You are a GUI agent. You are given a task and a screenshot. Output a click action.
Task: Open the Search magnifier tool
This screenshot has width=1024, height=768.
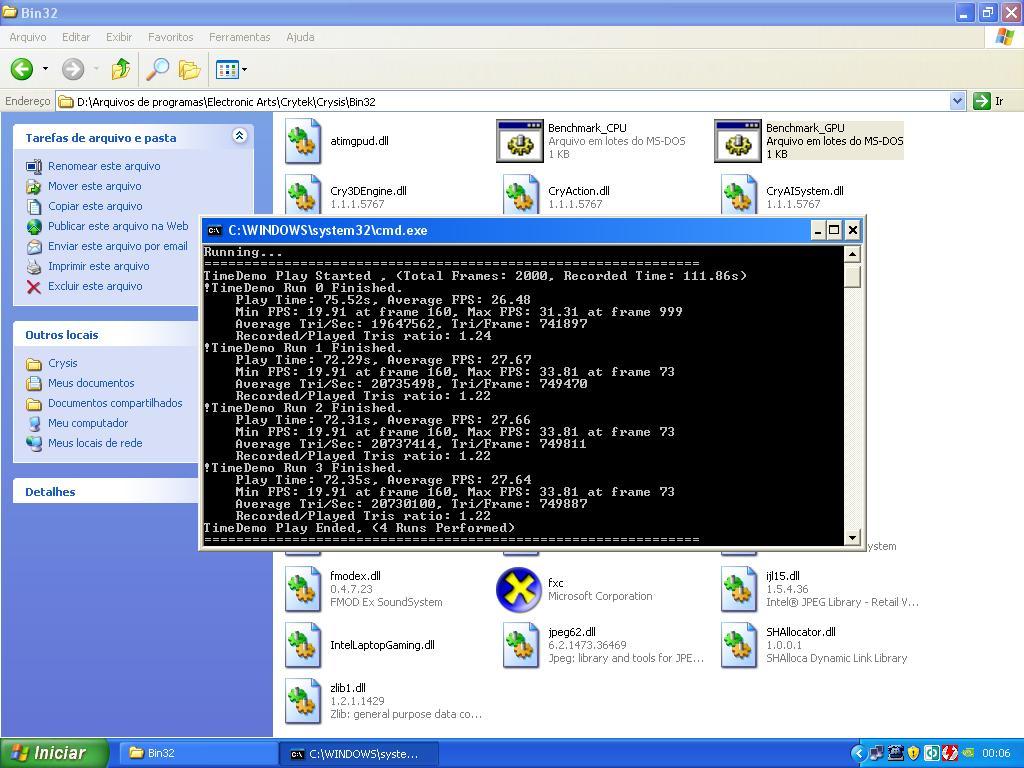(x=157, y=69)
